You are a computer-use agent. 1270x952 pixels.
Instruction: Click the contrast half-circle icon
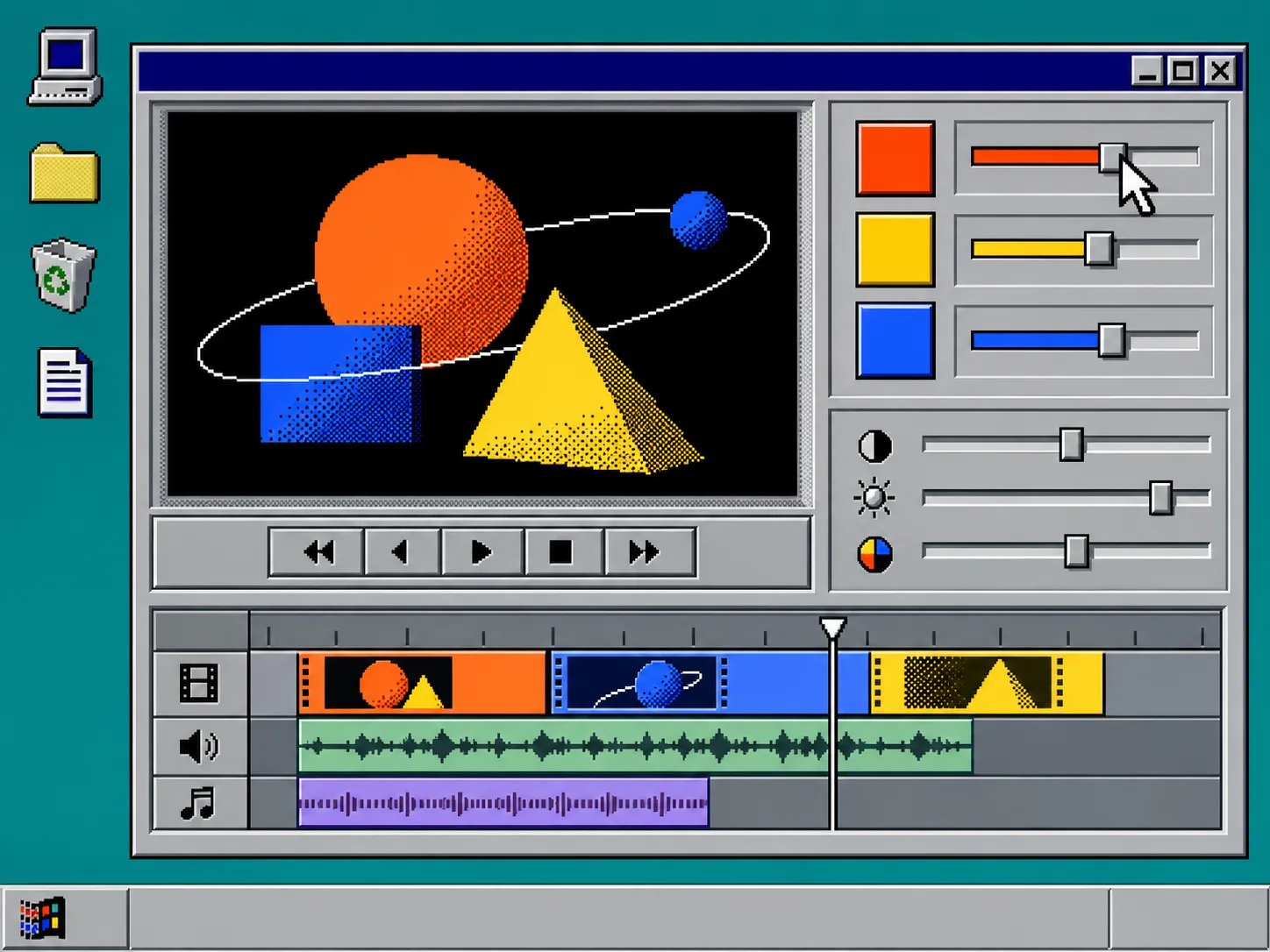(x=874, y=446)
